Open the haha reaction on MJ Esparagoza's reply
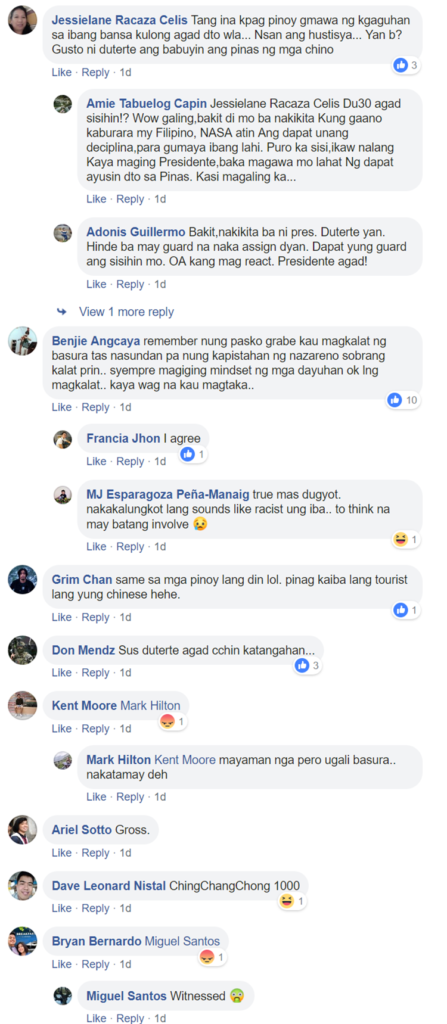This screenshot has width=447, height=1024. click(399, 539)
